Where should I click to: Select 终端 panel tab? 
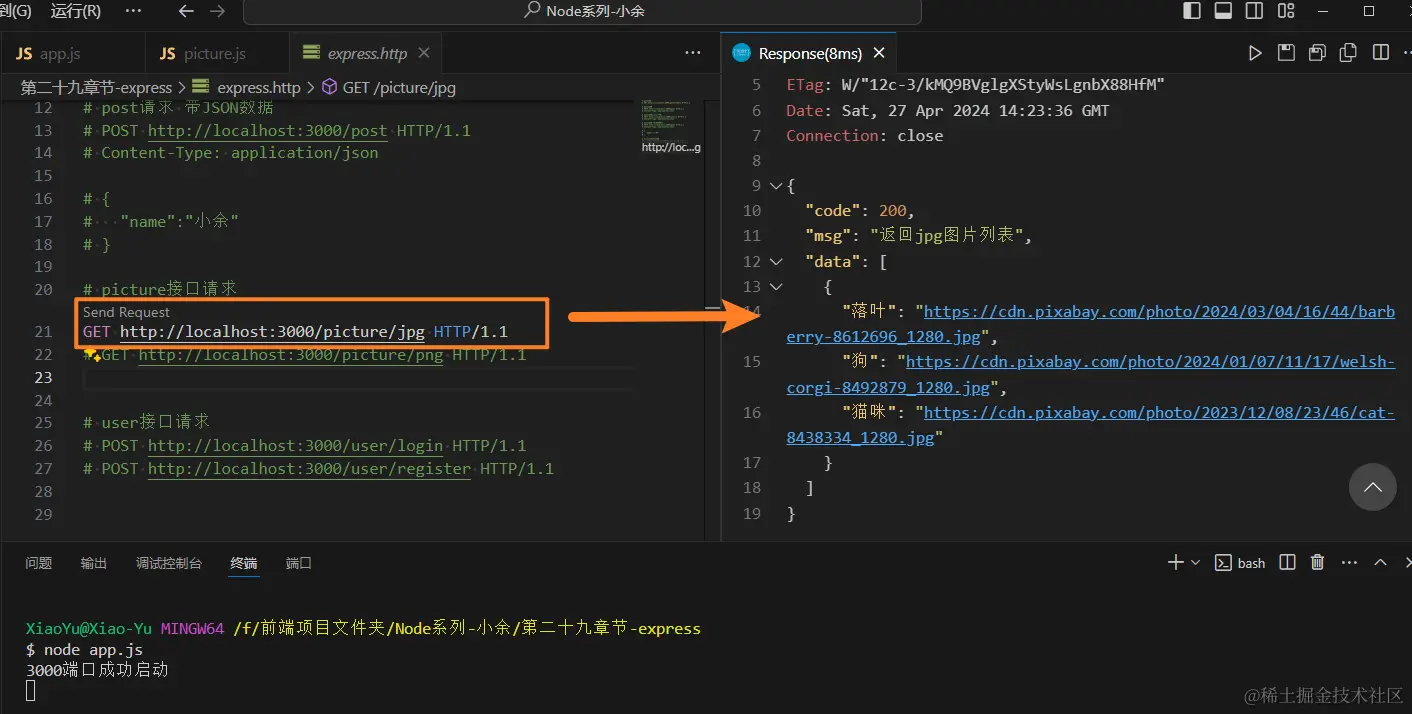(x=244, y=563)
